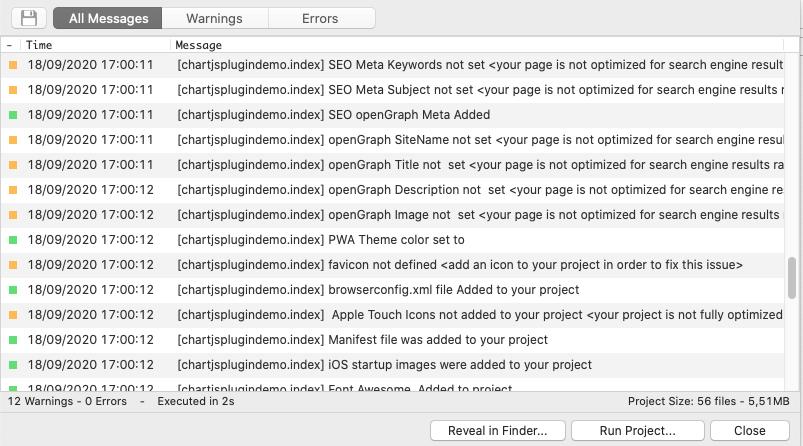Open the Errors tab
The height and width of the screenshot is (446, 803).
coord(320,18)
